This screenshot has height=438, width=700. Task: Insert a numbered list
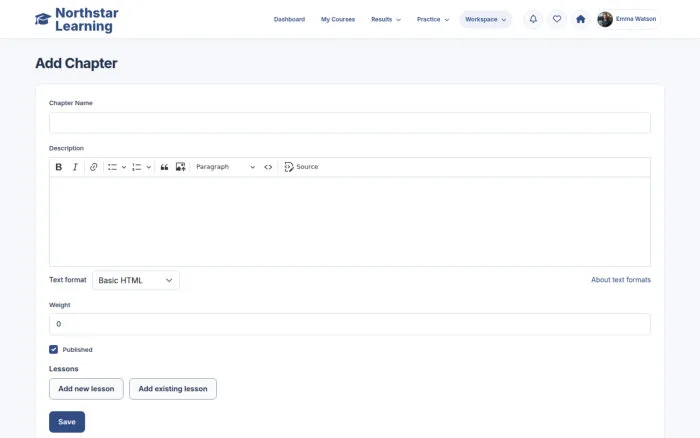(137, 167)
